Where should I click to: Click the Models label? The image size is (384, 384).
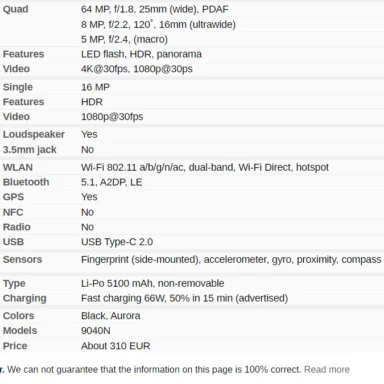coord(20,331)
